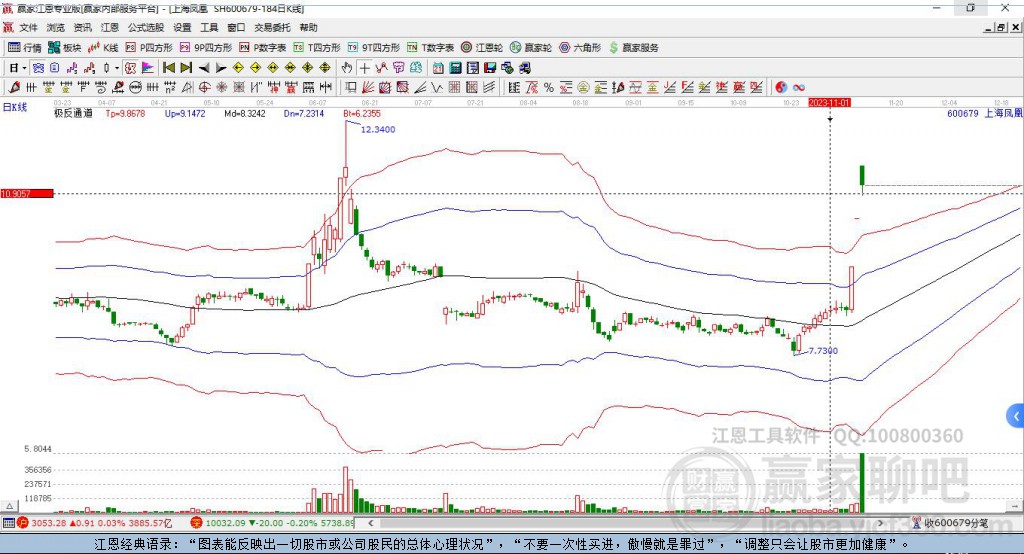1024x554 pixels.
Task: Click 收600679分笔 in the status bar
Action: [x=956, y=523]
